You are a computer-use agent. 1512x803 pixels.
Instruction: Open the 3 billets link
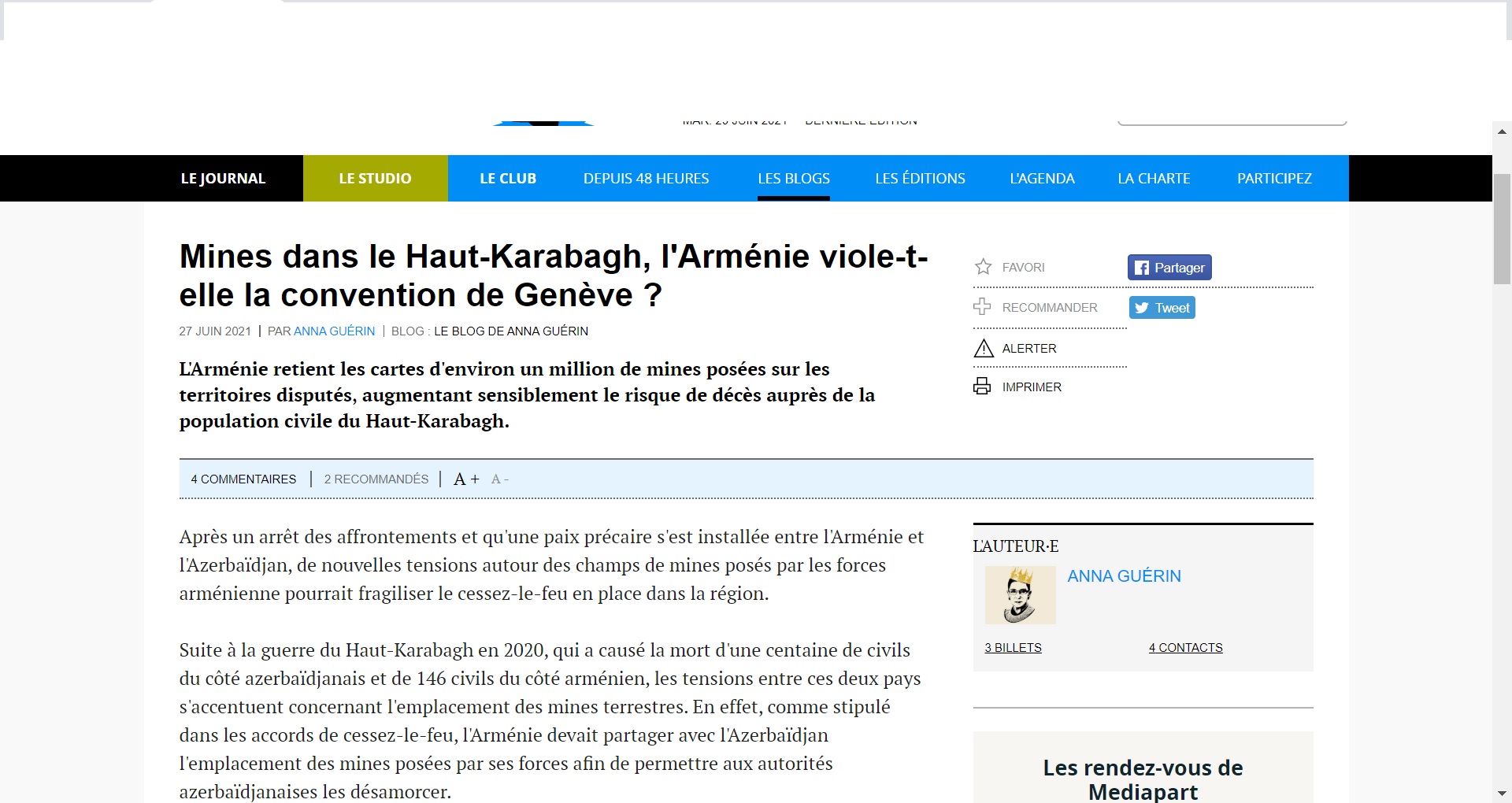(1013, 647)
